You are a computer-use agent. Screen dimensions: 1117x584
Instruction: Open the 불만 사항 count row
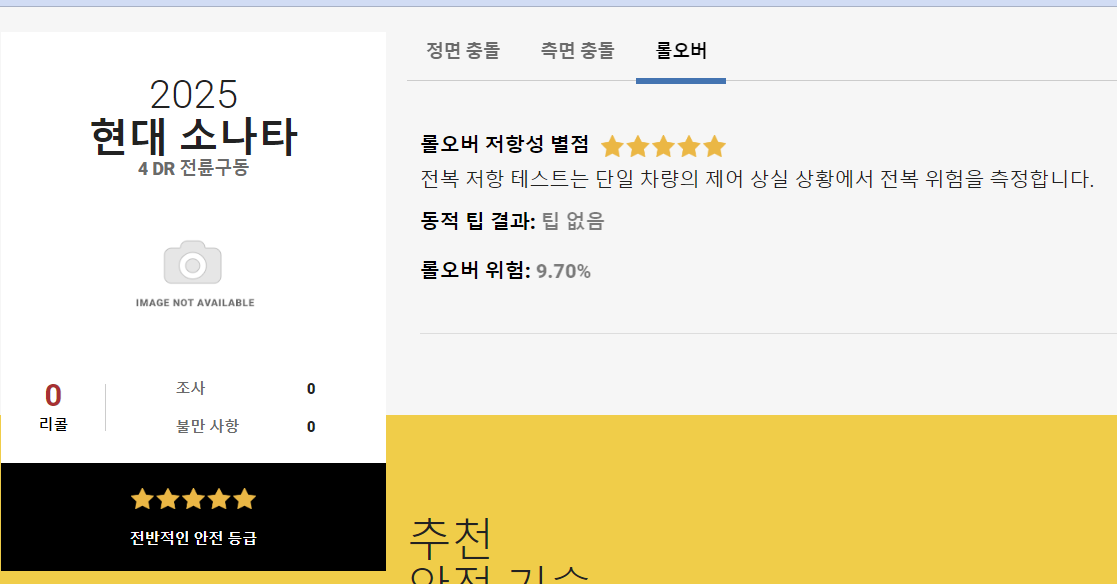point(246,426)
